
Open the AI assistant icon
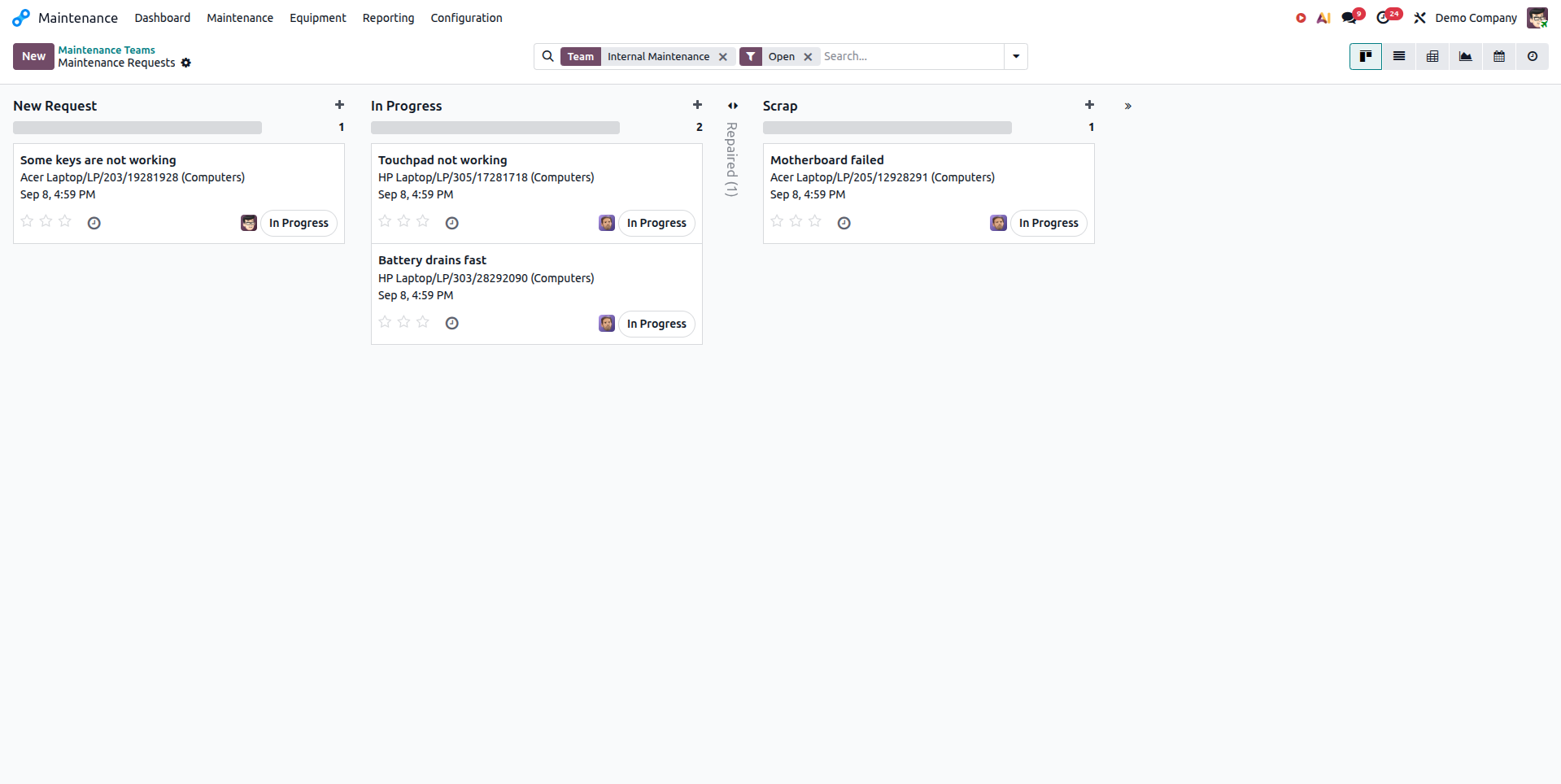(x=1323, y=18)
